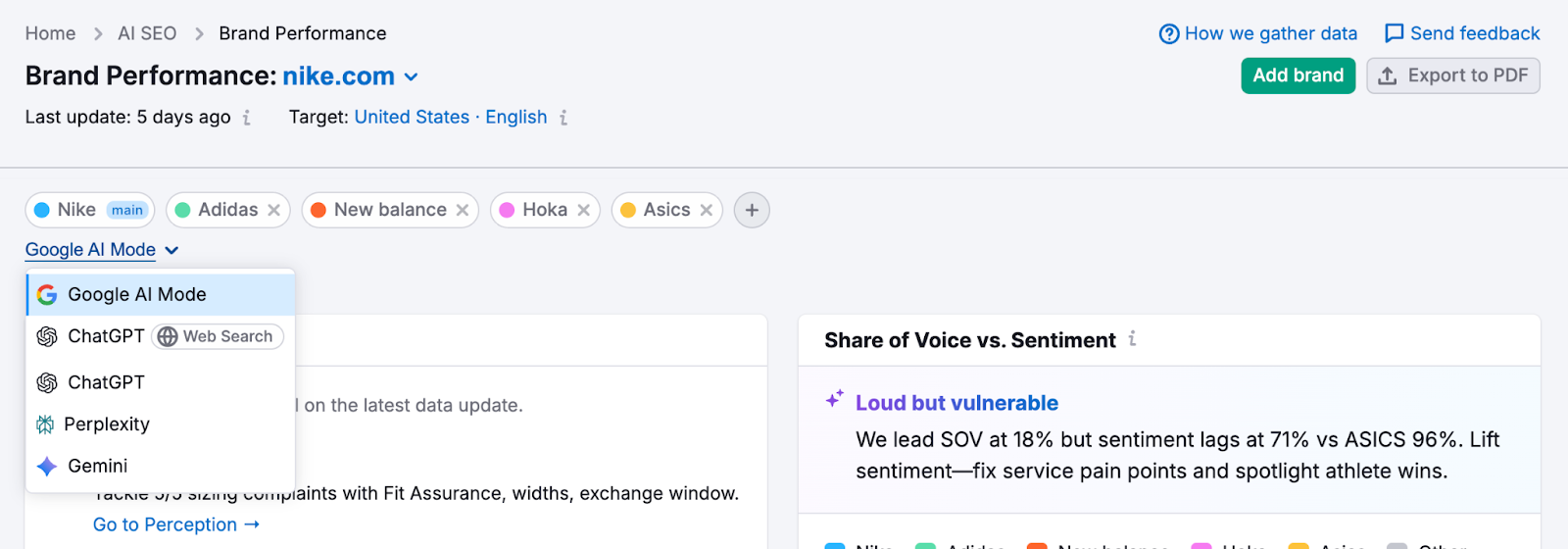1568x549 pixels.
Task: Click Send feedback link
Action: point(1461,33)
